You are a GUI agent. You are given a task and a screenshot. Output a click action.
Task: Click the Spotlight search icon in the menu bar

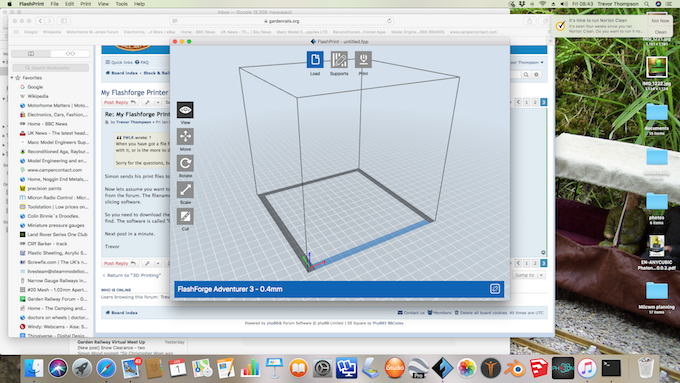tap(647, 4)
